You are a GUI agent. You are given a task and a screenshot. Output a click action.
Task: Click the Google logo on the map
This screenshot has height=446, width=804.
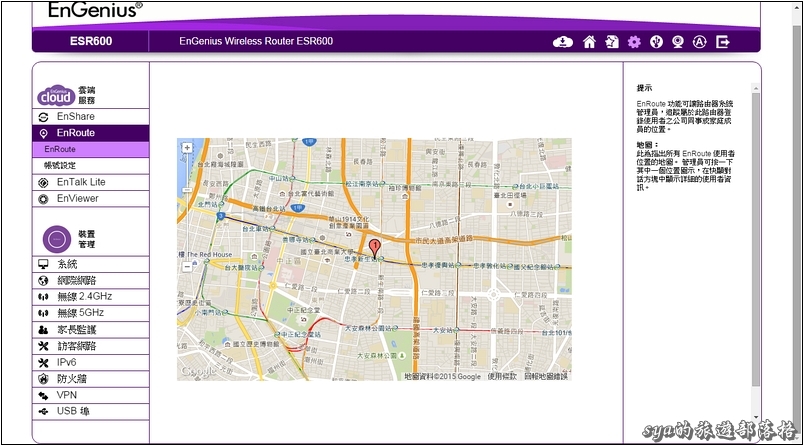[x=198, y=371]
